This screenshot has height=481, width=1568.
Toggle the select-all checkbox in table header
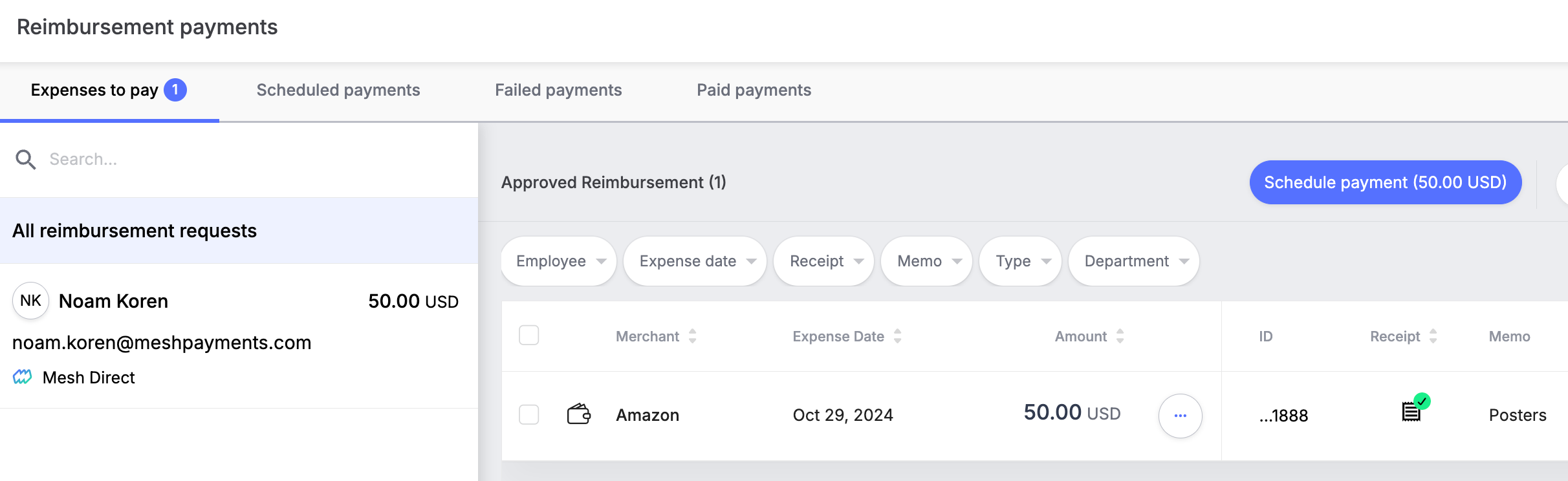point(529,336)
